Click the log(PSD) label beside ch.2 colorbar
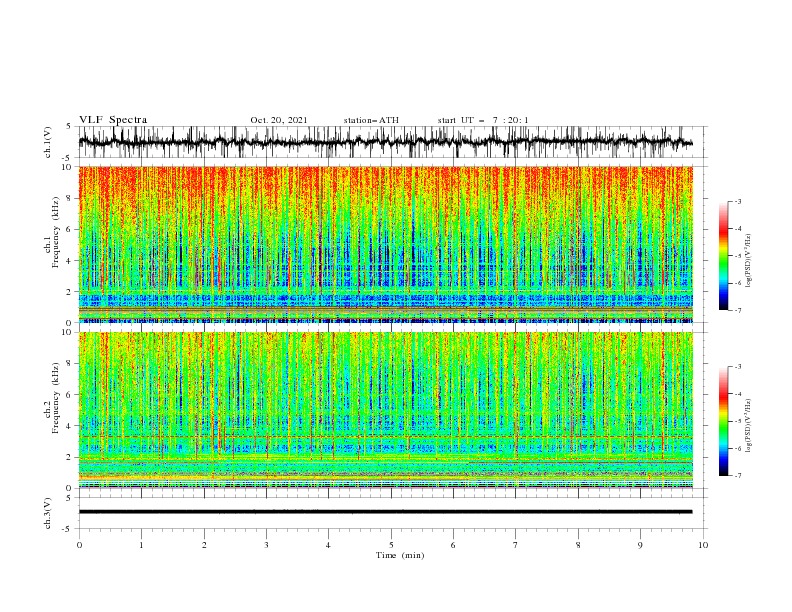 [x=749, y=426]
